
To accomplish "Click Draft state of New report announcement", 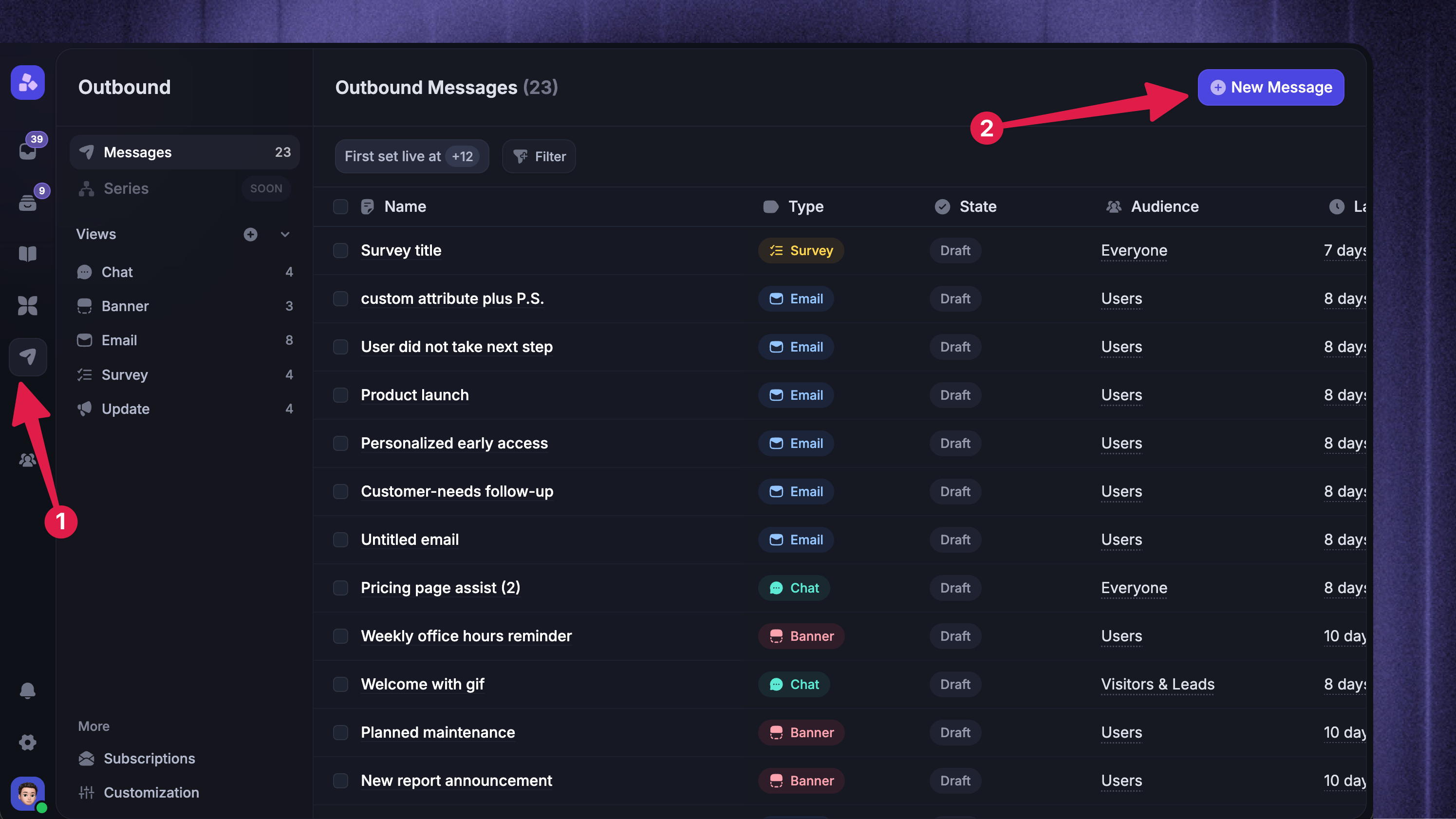I will click(x=955, y=780).
